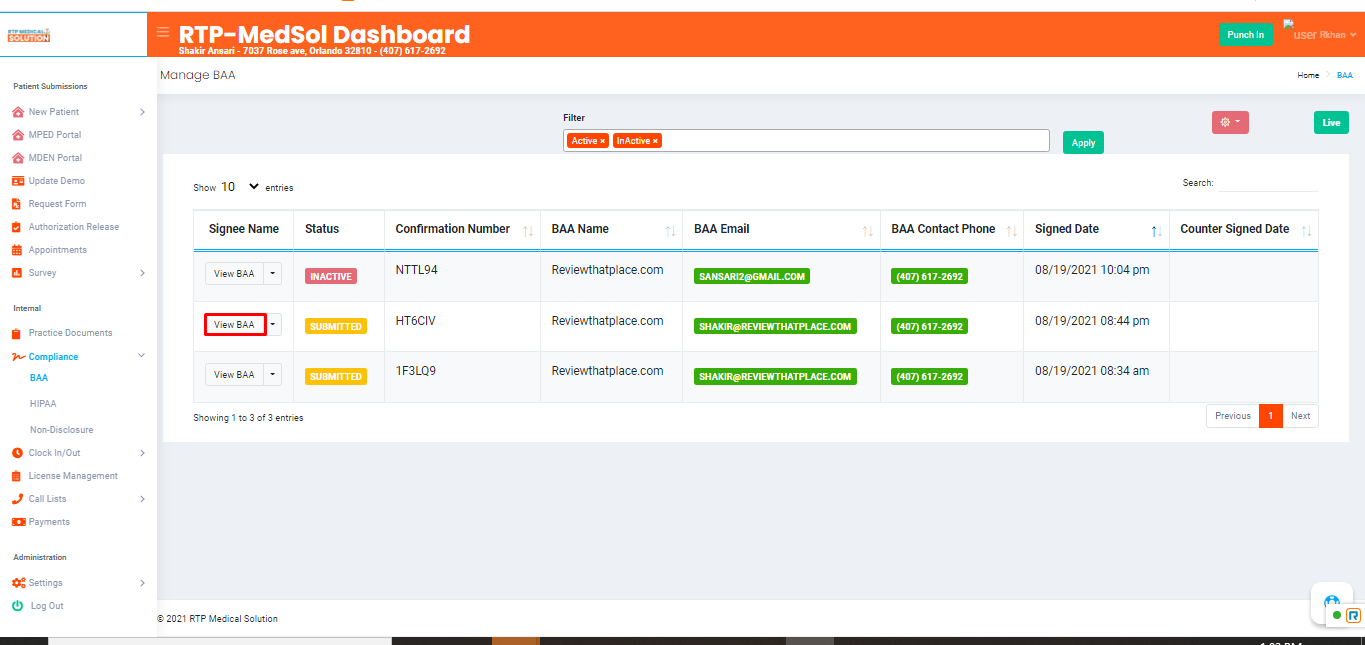Follow the BAA breadcrumb link
The image size is (1365, 645).
point(1344,75)
